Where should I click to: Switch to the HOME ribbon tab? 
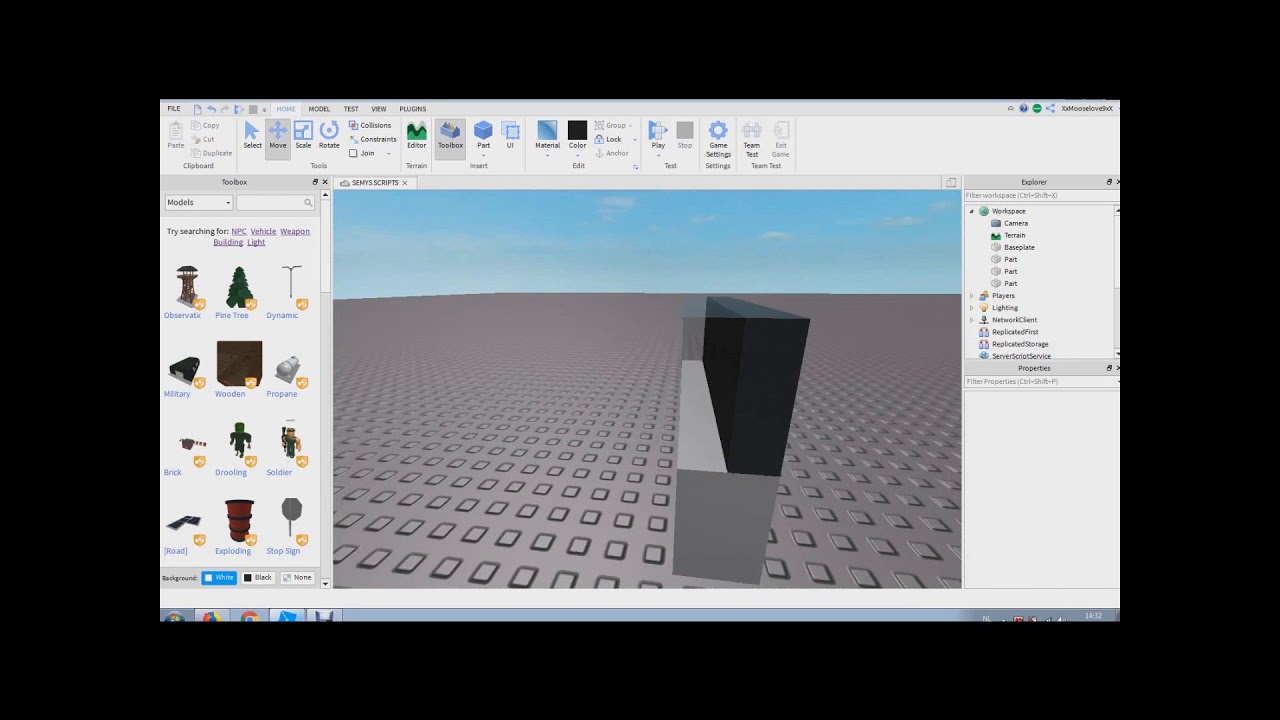[286, 108]
